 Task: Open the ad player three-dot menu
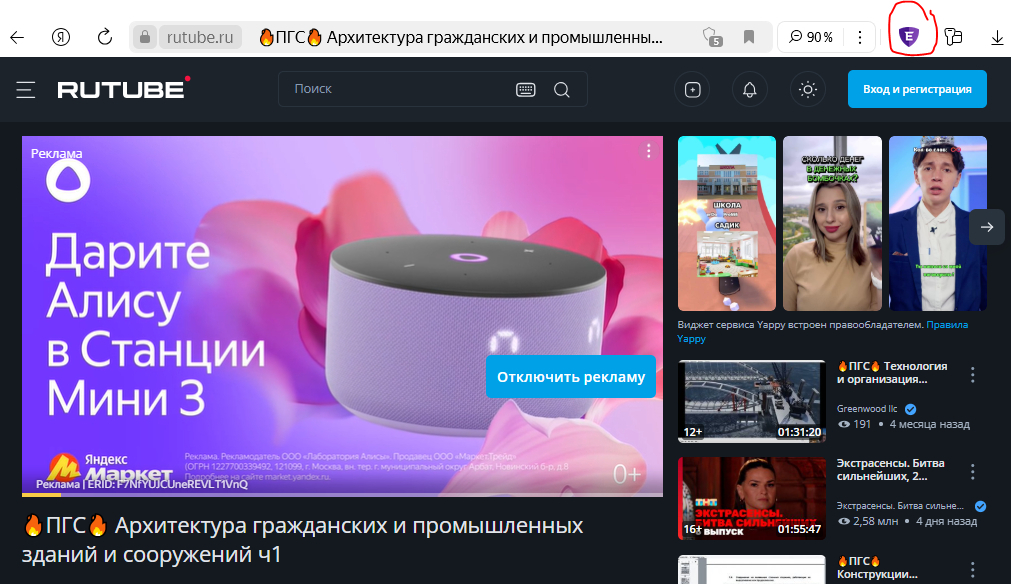click(x=649, y=151)
